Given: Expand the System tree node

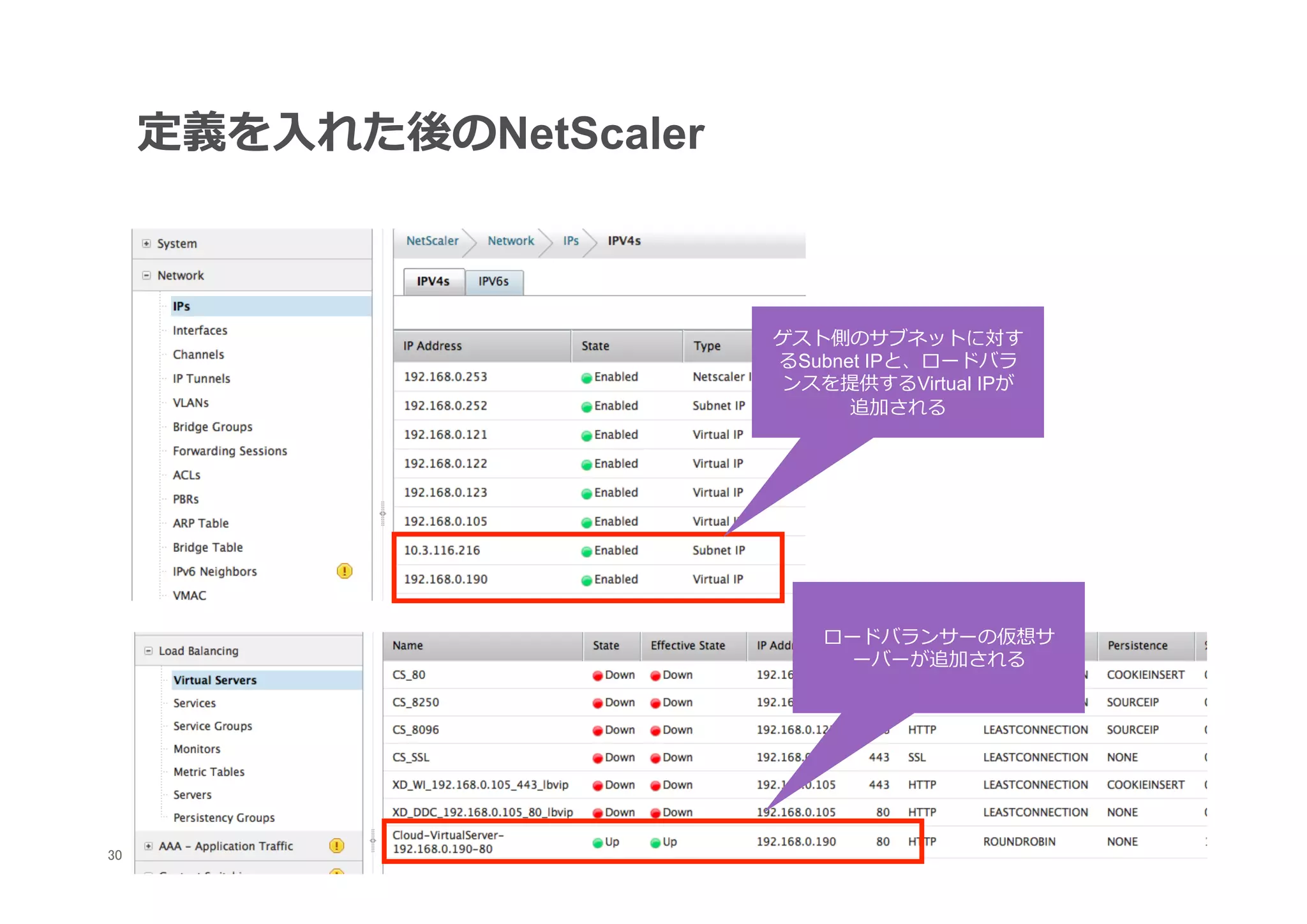Looking at the screenshot, I should tap(147, 244).
